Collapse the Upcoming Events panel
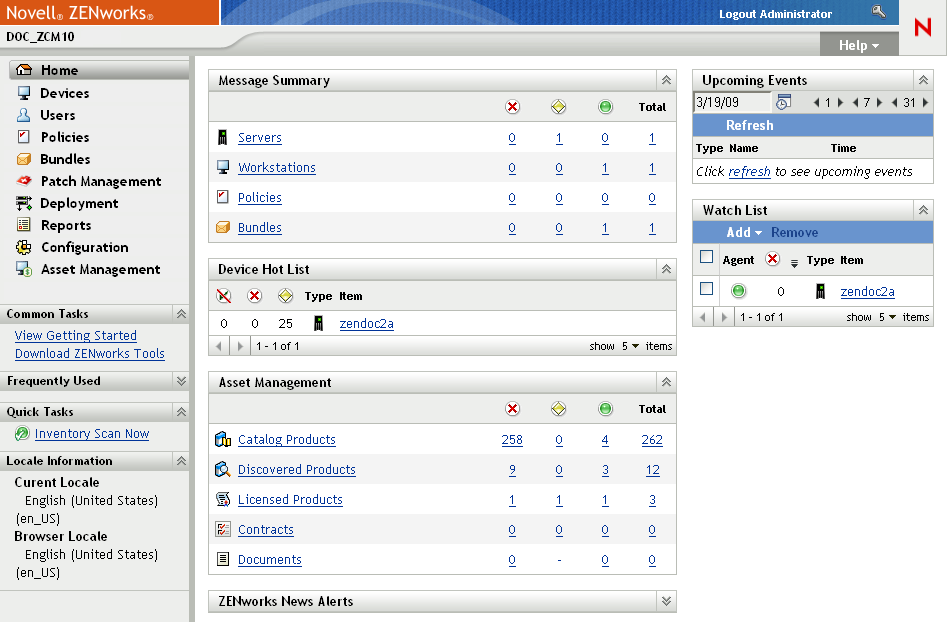 pyautogui.click(x=923, y=80)
